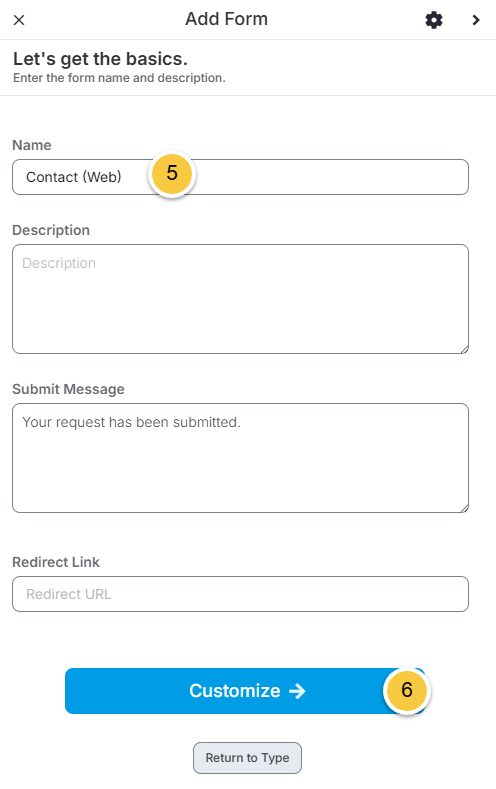Viewport: 496px width, 789px height.
Task: Select the Redirect URL input field
Action: pyautogui.click(x=240, y=594)
